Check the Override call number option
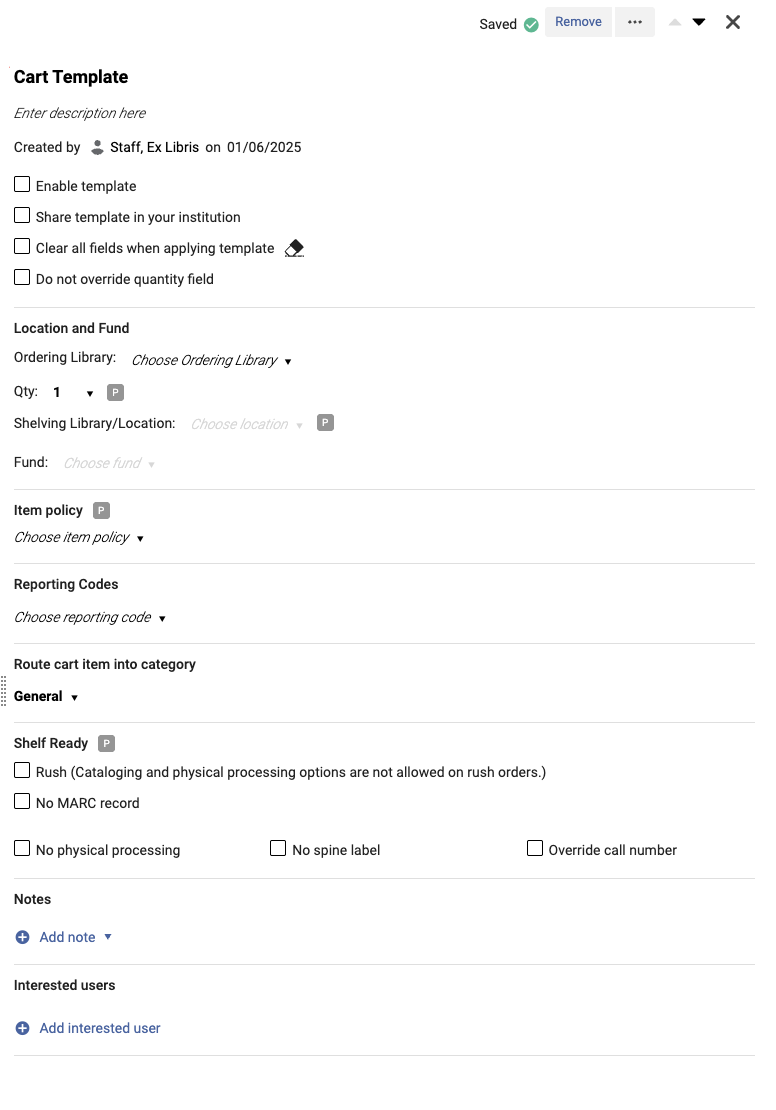Image resolution: width=776 pixels, height=1110 pixels. 535,849
